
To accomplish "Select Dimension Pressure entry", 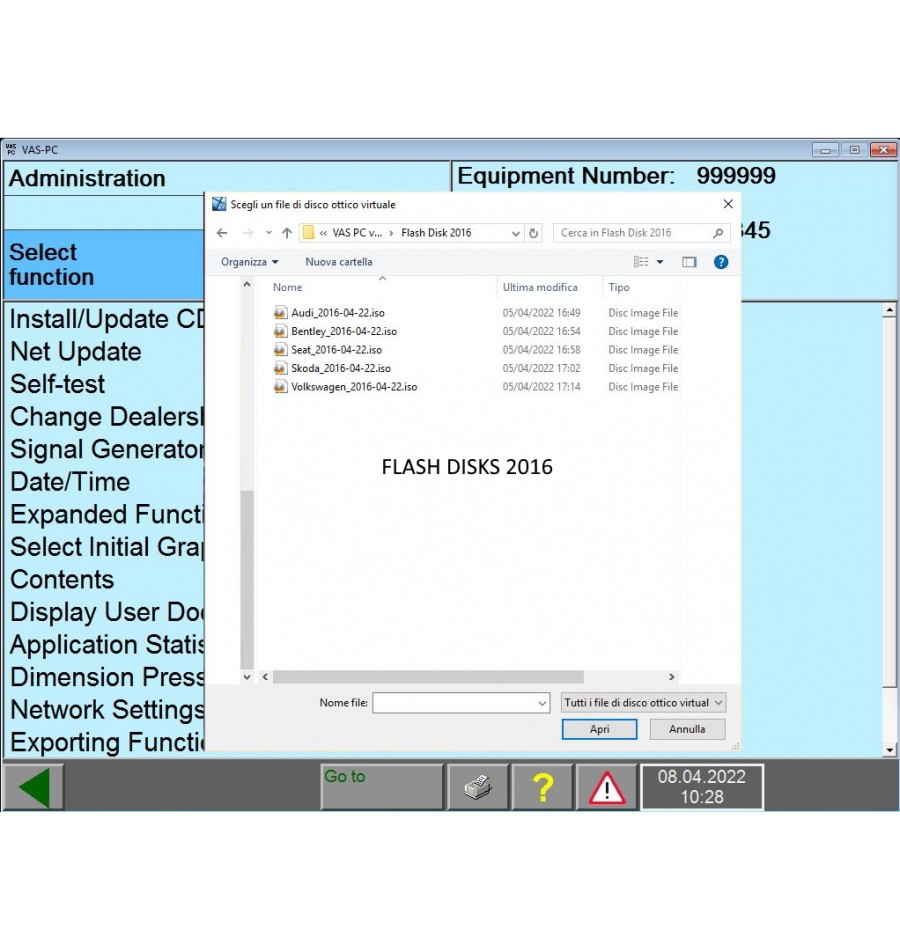I will pos(107,677).
